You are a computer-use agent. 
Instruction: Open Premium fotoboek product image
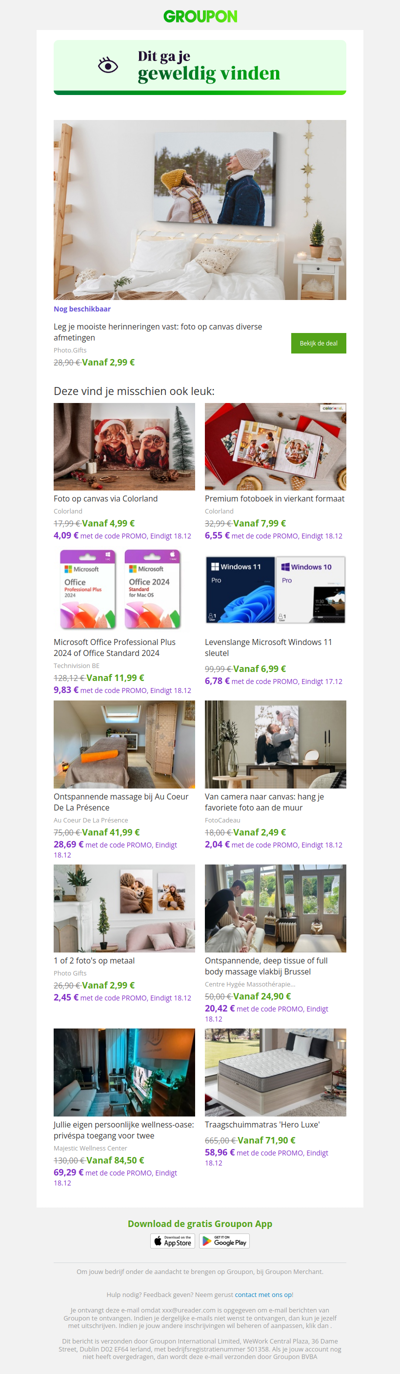(275, 447)
